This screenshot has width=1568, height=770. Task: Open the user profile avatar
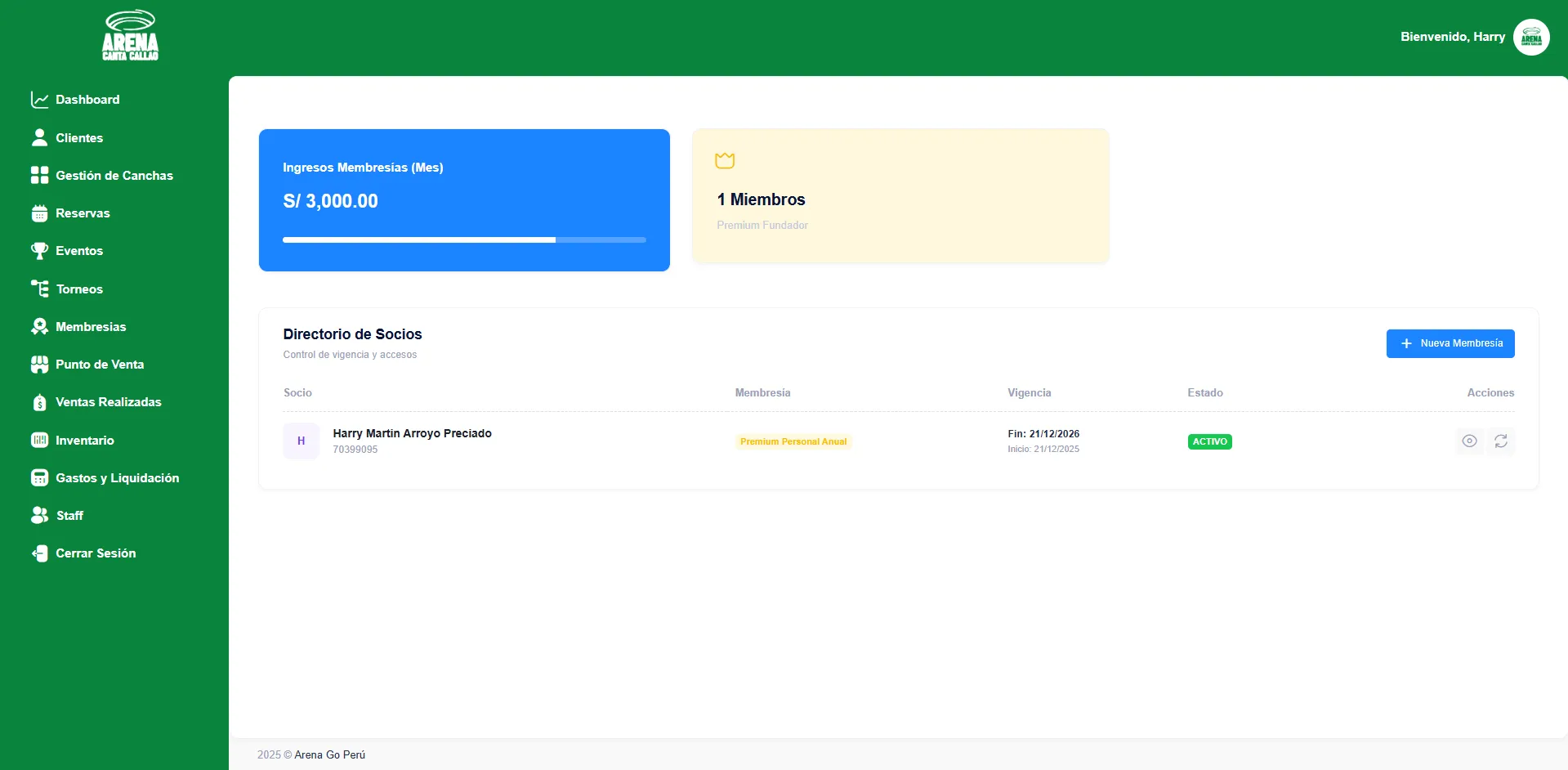[x=1530, y=38]
